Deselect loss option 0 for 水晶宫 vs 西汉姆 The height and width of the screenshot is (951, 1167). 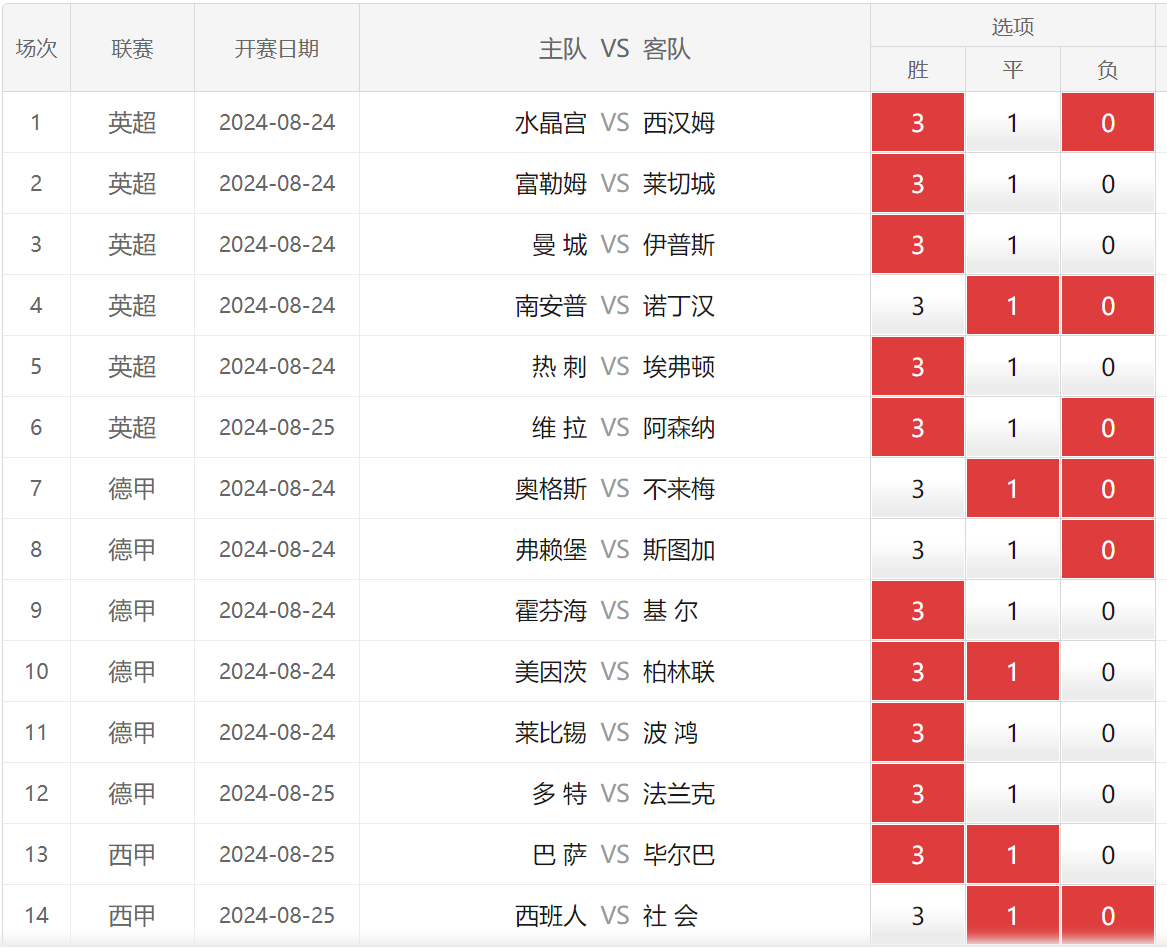point(1107,122)
